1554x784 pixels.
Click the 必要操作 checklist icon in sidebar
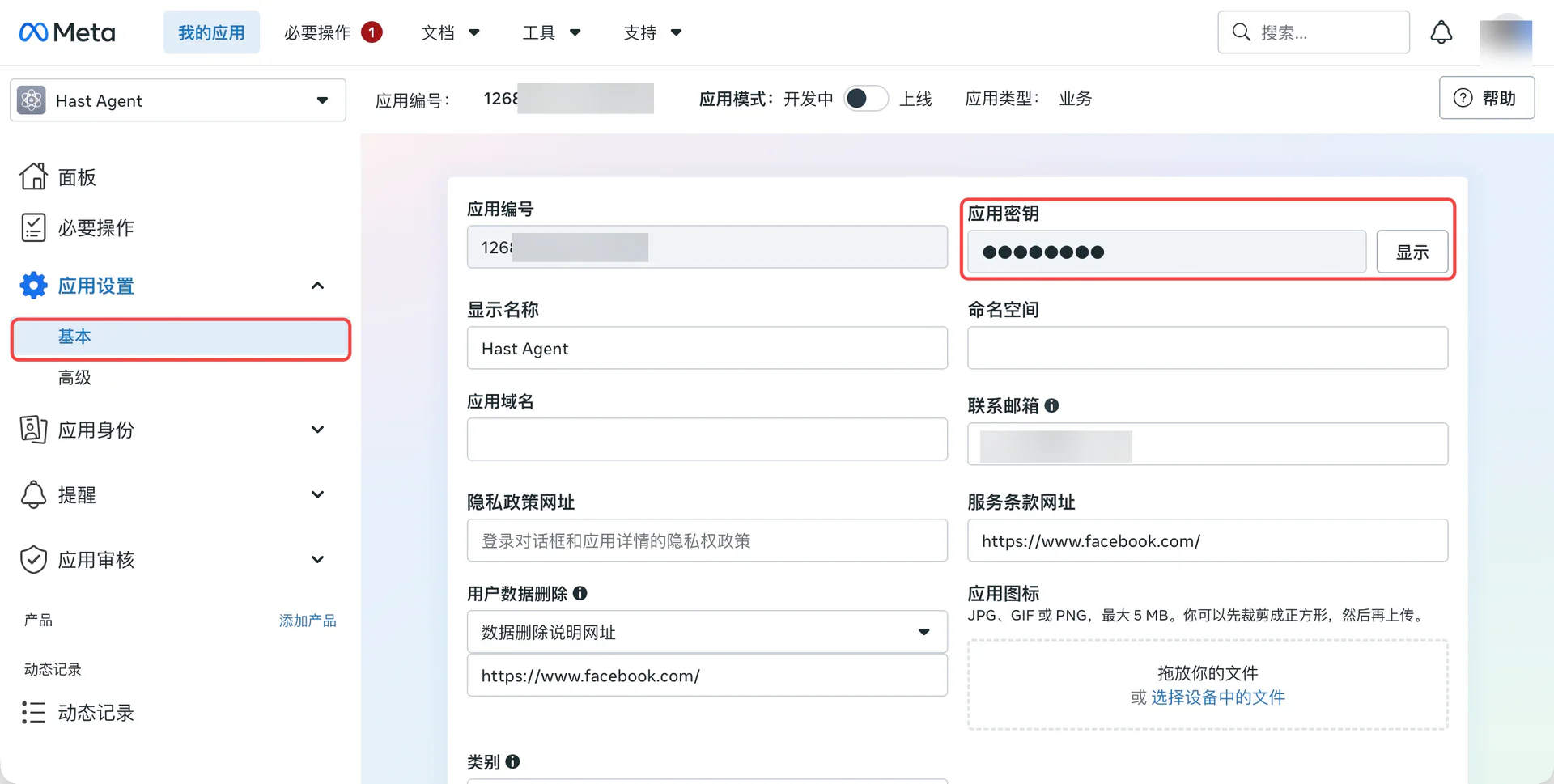click(x=33, y=227)
